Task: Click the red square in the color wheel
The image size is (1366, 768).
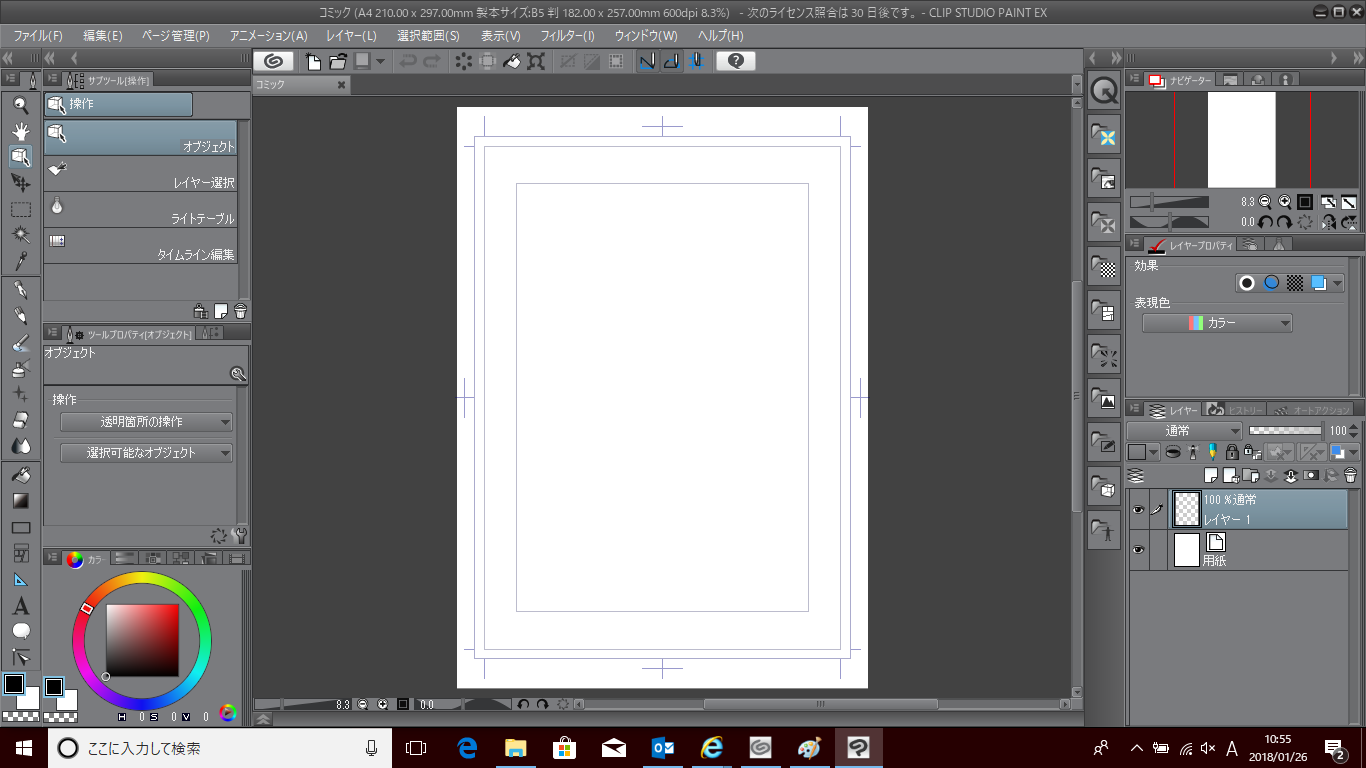Action: coord(142,640)
